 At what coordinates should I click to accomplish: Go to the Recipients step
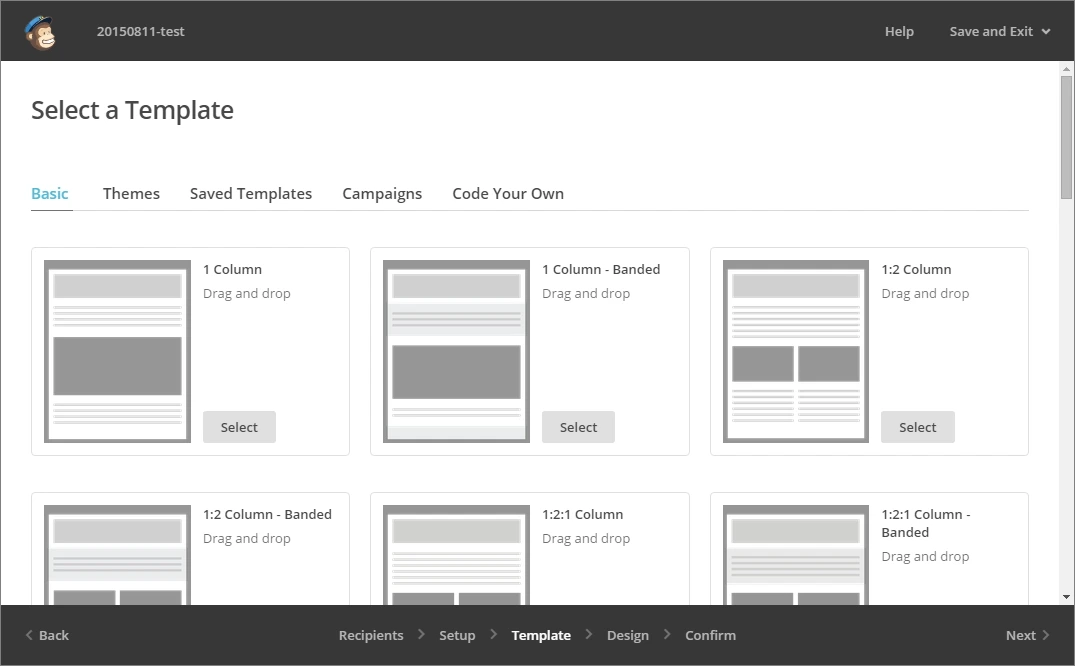(371, 635)
